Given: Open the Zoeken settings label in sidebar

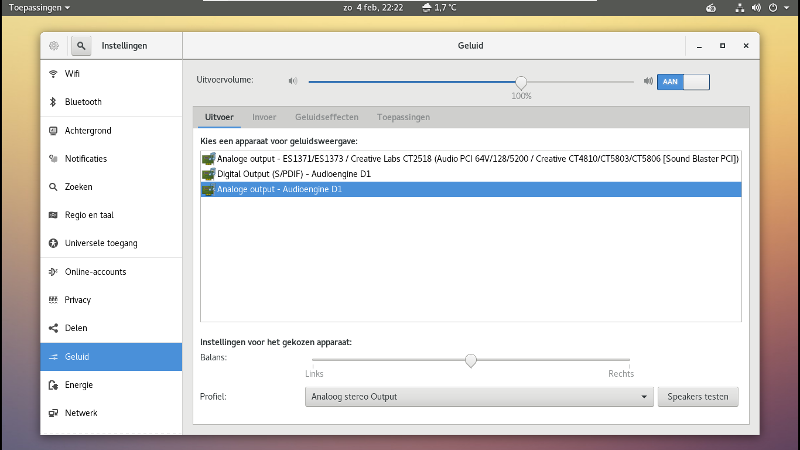Looking at the screenshot, I should (x=79, y=187).
